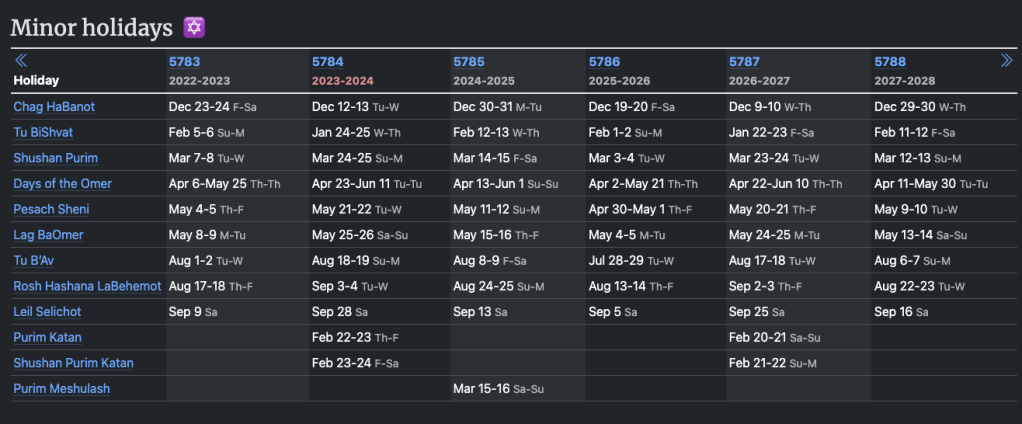The image size is (1022, 424).
Task: Open Rosh Hashana LaBehemot link
Action: coord(87,286)
